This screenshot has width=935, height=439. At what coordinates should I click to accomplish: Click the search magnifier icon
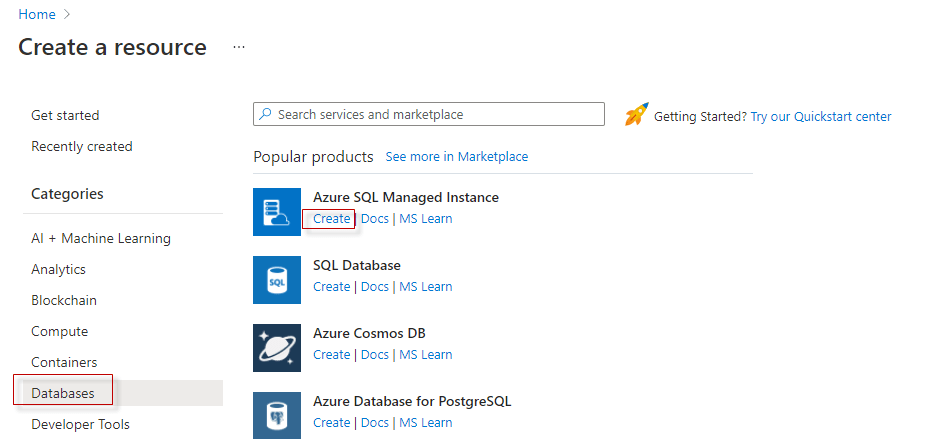pyautogui.click(x=265, y=115)
